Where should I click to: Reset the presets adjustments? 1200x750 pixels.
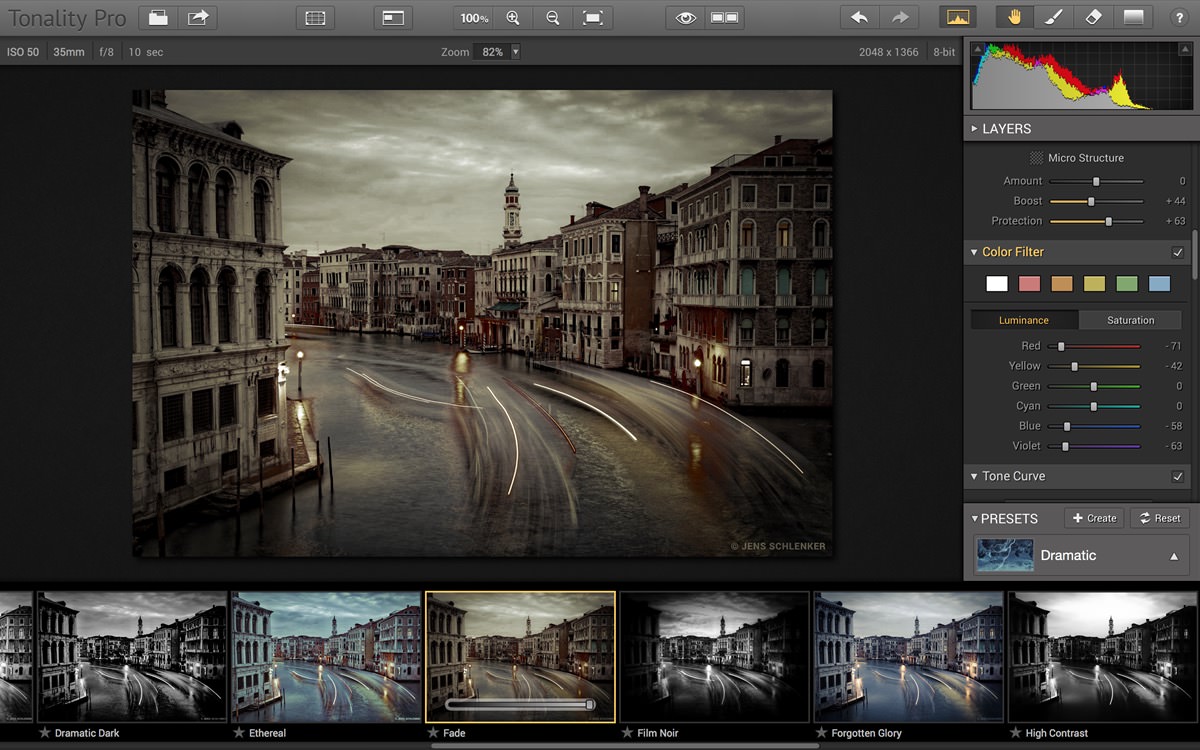pos(1160,518)
